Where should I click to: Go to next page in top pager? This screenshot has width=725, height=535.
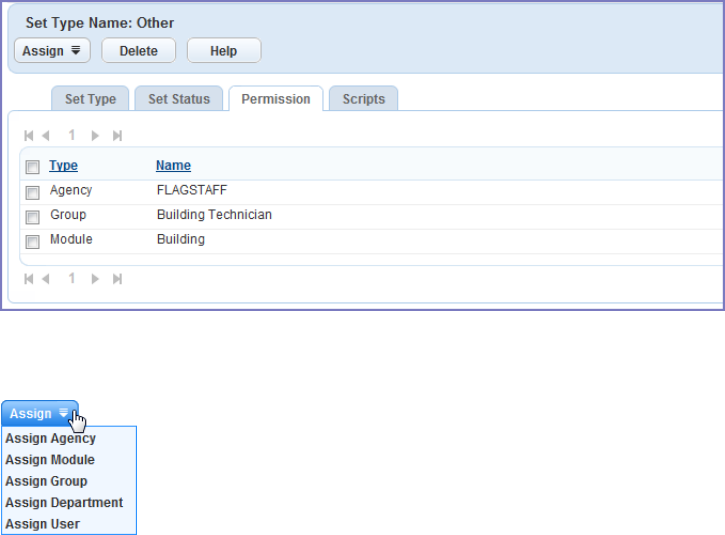tap(95, 135)
